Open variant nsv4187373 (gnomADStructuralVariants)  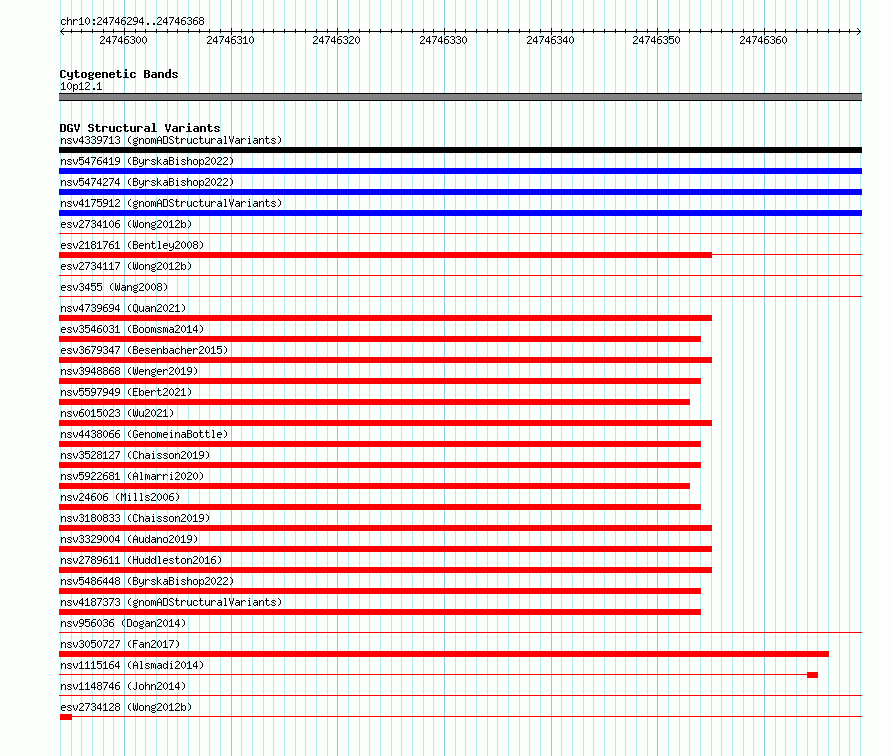(x=171, y=602)
